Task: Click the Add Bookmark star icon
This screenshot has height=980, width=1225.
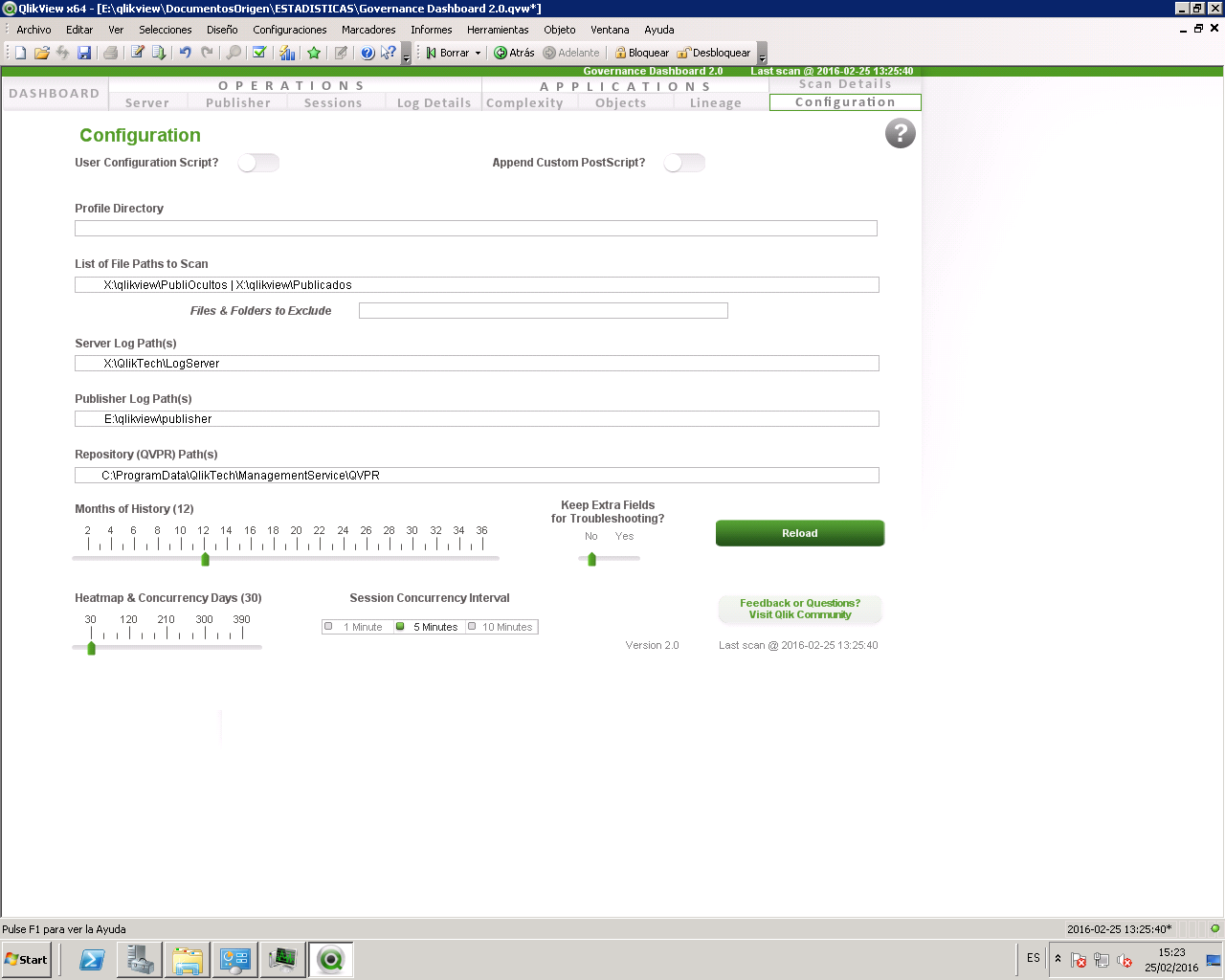Action: tap(314, 53)
